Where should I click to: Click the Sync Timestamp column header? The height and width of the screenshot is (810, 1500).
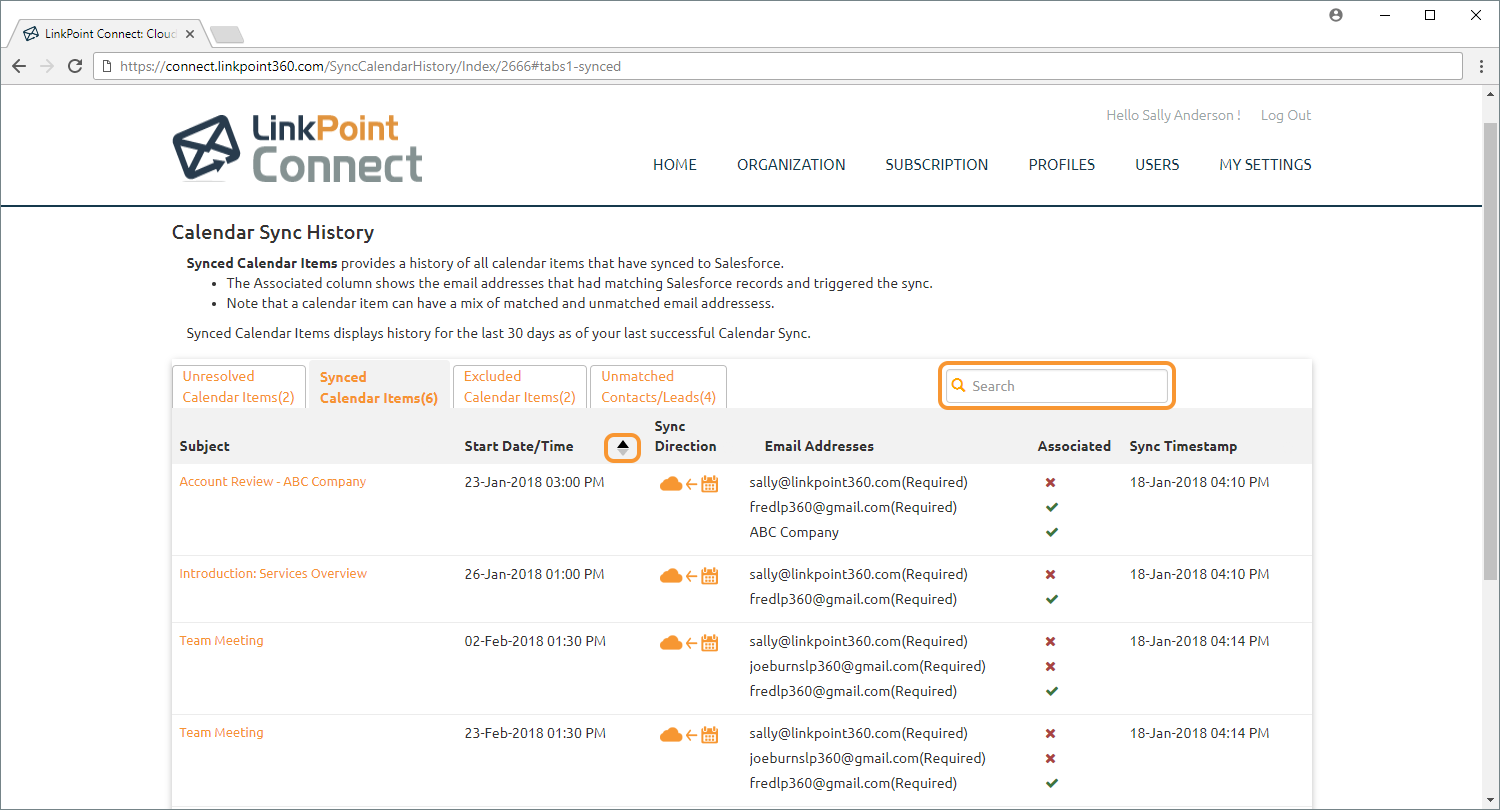1183,446
